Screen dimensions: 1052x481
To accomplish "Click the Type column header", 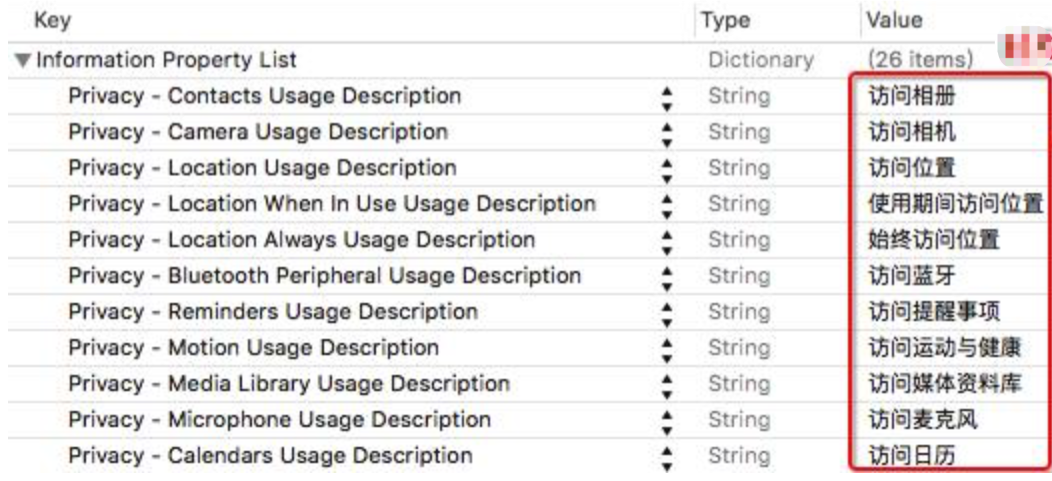I will tap(725, 21).
